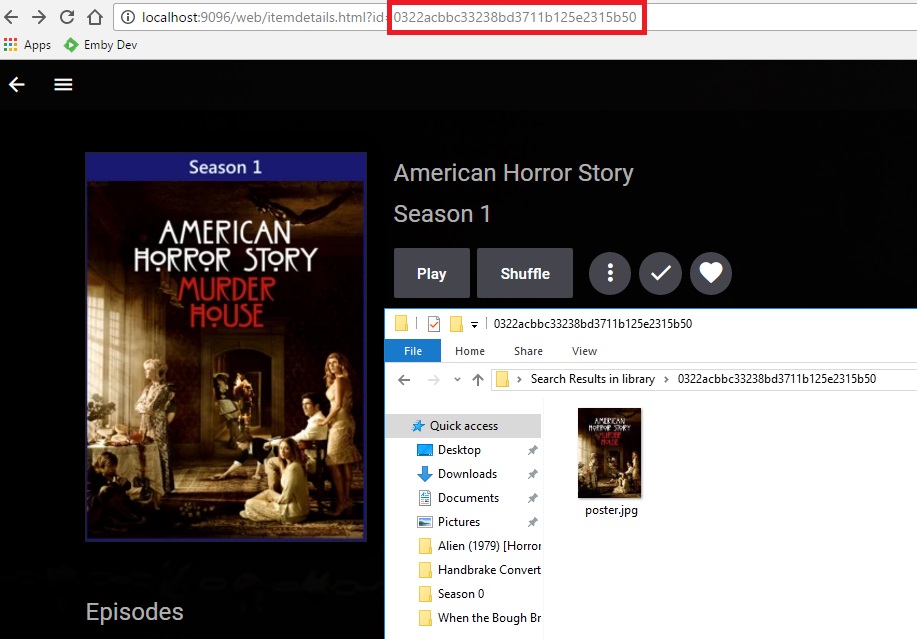
Task: Open the American Horror Story series link
Action: click(513, 173)
